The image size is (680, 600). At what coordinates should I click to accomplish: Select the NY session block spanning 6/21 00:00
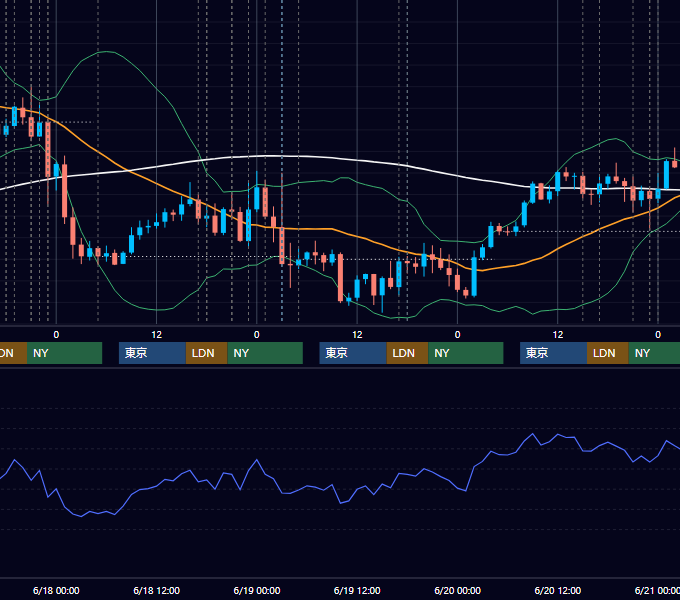(654, 353)
